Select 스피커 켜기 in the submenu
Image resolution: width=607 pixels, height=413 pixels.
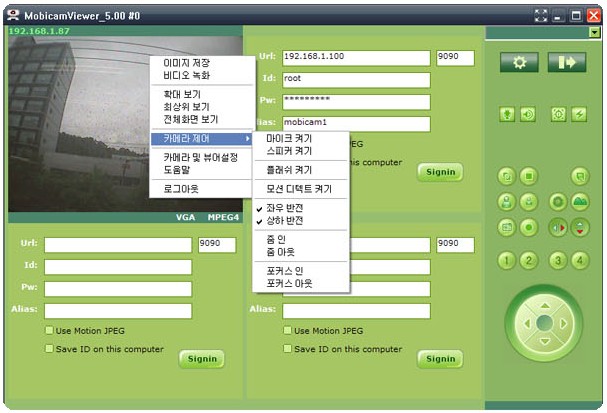coord(301,151)
